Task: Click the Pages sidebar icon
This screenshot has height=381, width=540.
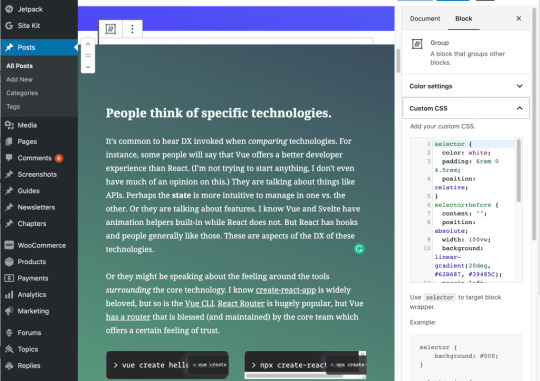Action: pos(9,142)
